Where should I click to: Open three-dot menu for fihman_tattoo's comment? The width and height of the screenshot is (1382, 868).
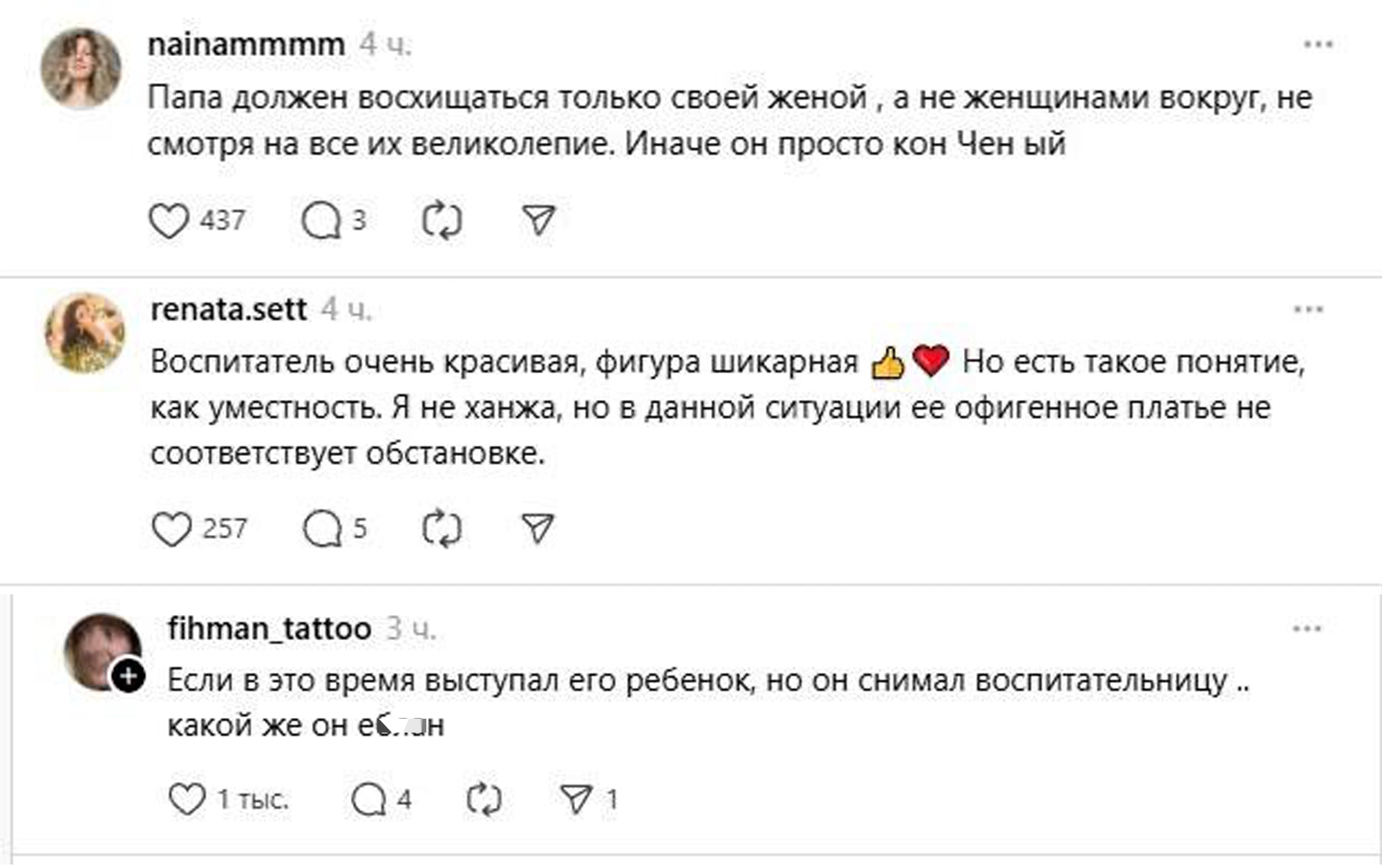click(1307, 629)
